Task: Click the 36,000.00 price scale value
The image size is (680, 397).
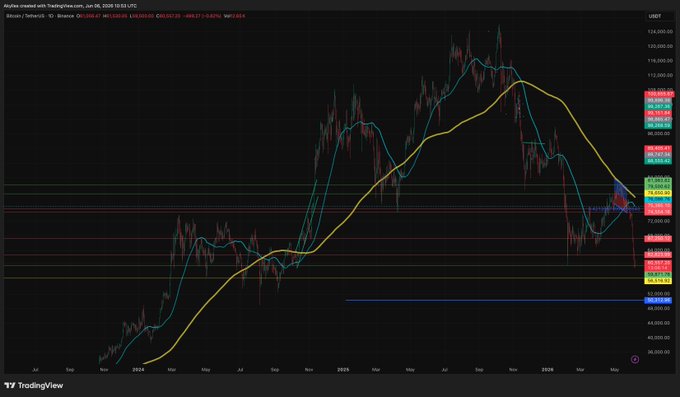Action: click(x=660, y=352)
